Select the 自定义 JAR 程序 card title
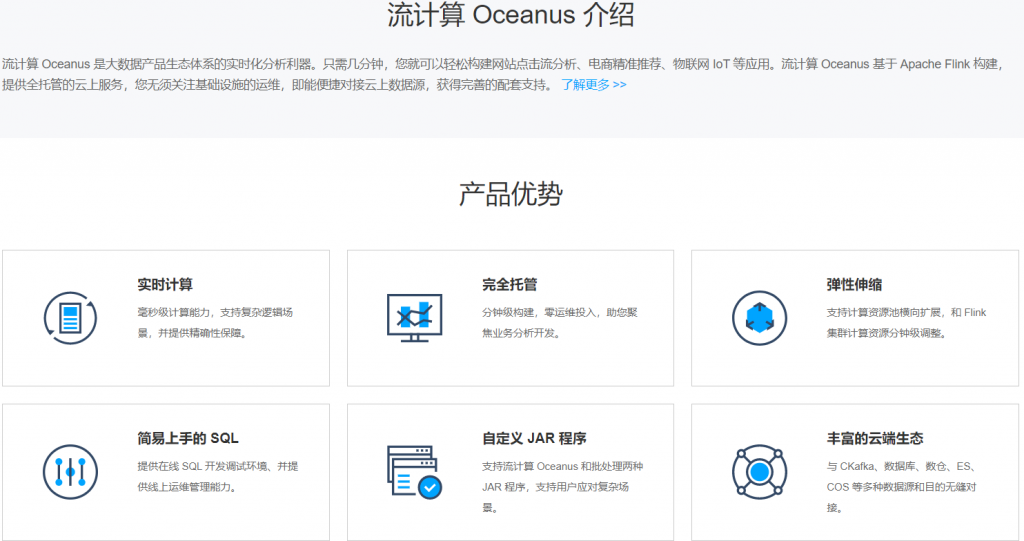The height and width of the screenshot is (541, 1024). (x=534, y=438)
